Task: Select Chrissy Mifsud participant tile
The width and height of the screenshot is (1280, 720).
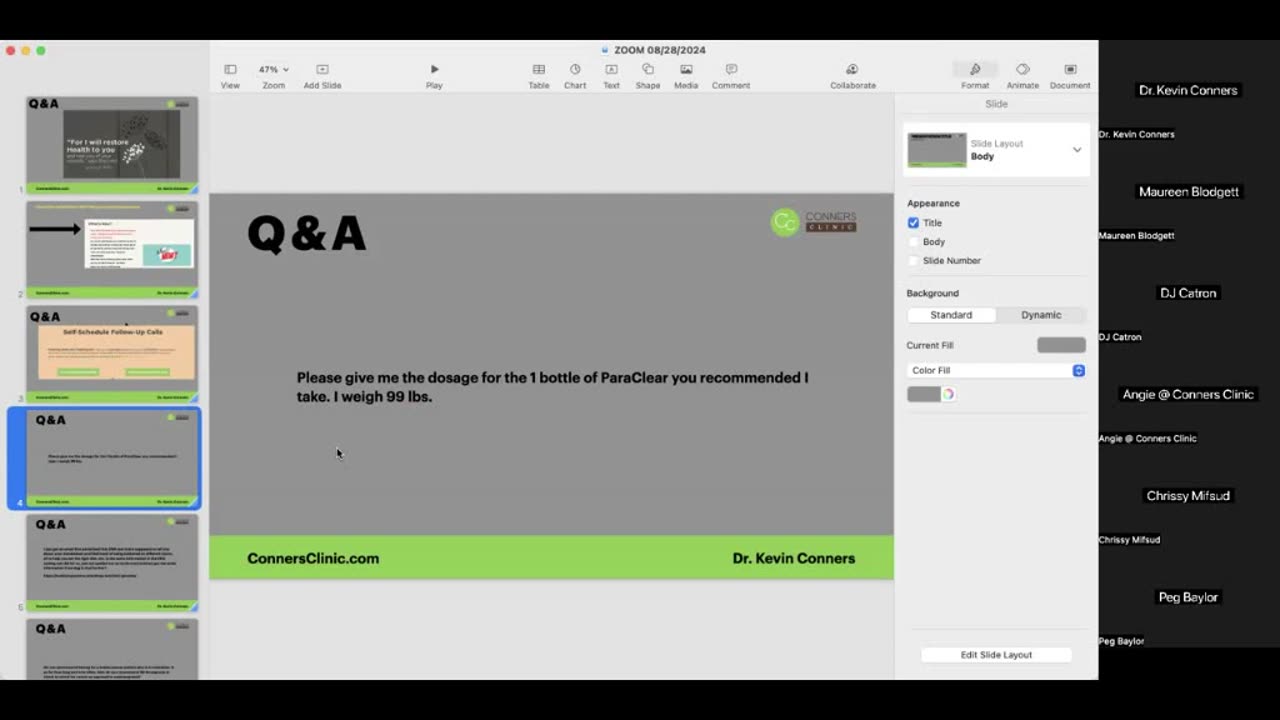Action: [x=1188, y=496]
